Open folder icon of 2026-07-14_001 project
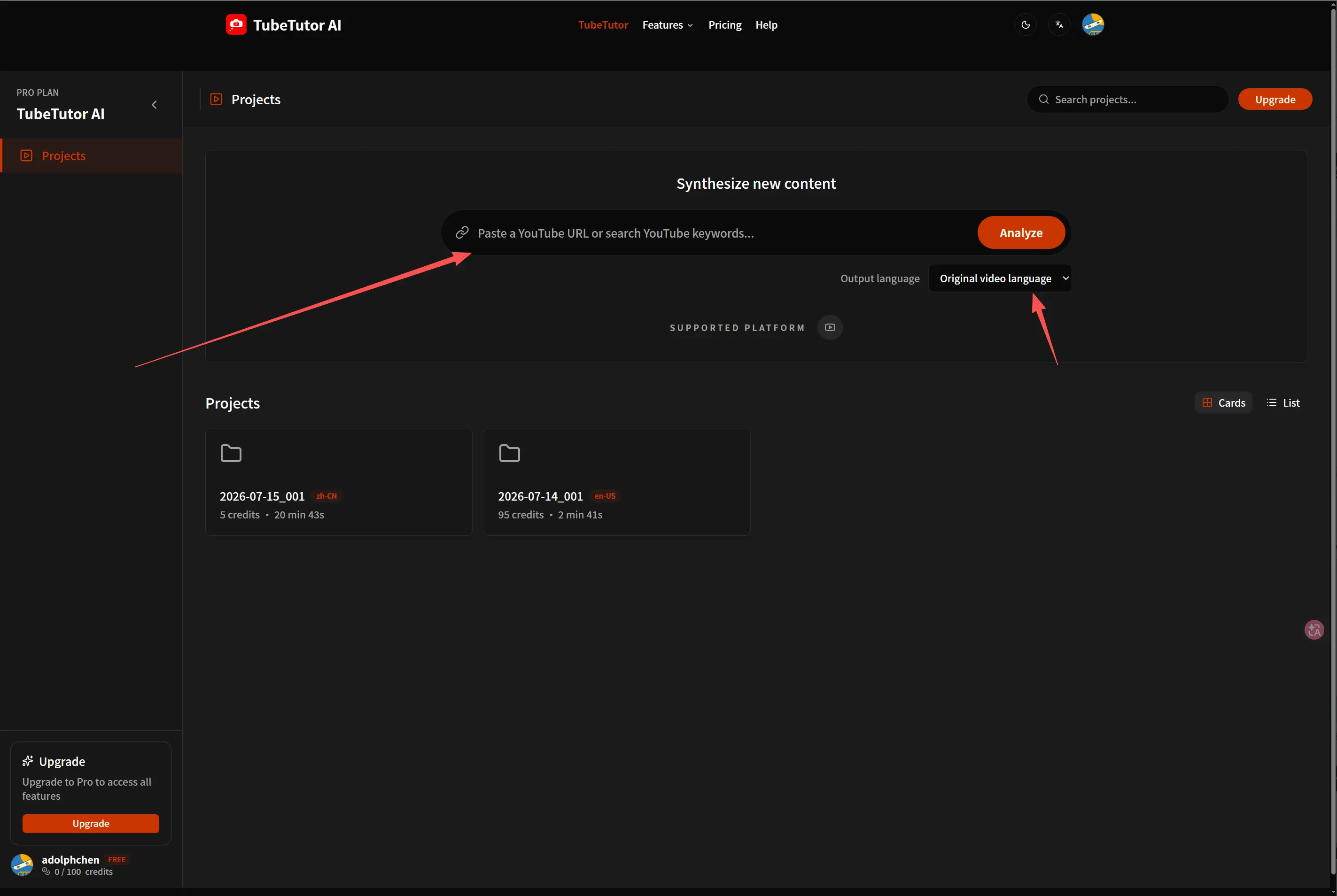The height and width of the screenshot is (896, 1337). 509,453
